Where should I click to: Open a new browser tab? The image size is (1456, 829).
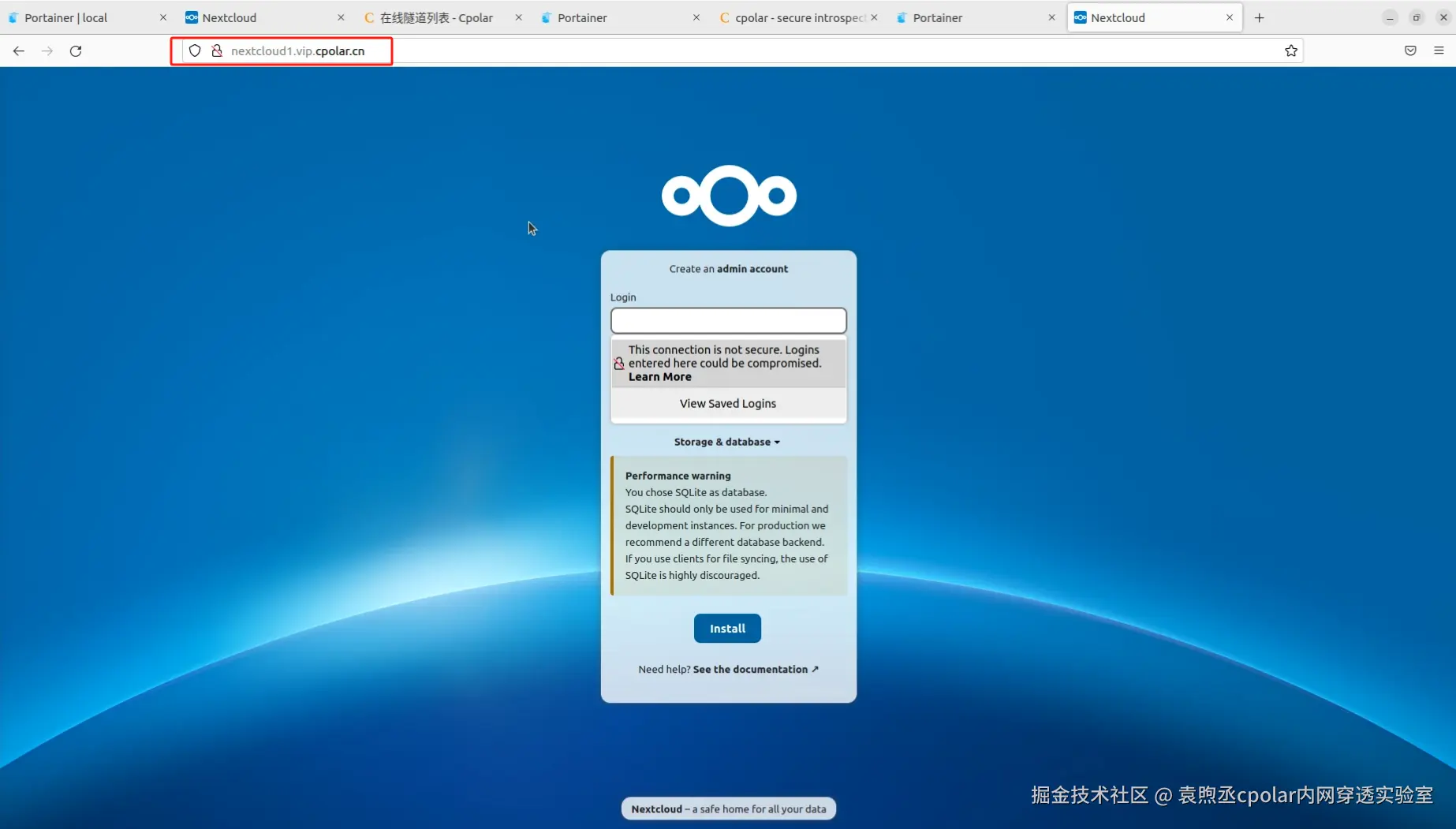[x=1260, y=17]
